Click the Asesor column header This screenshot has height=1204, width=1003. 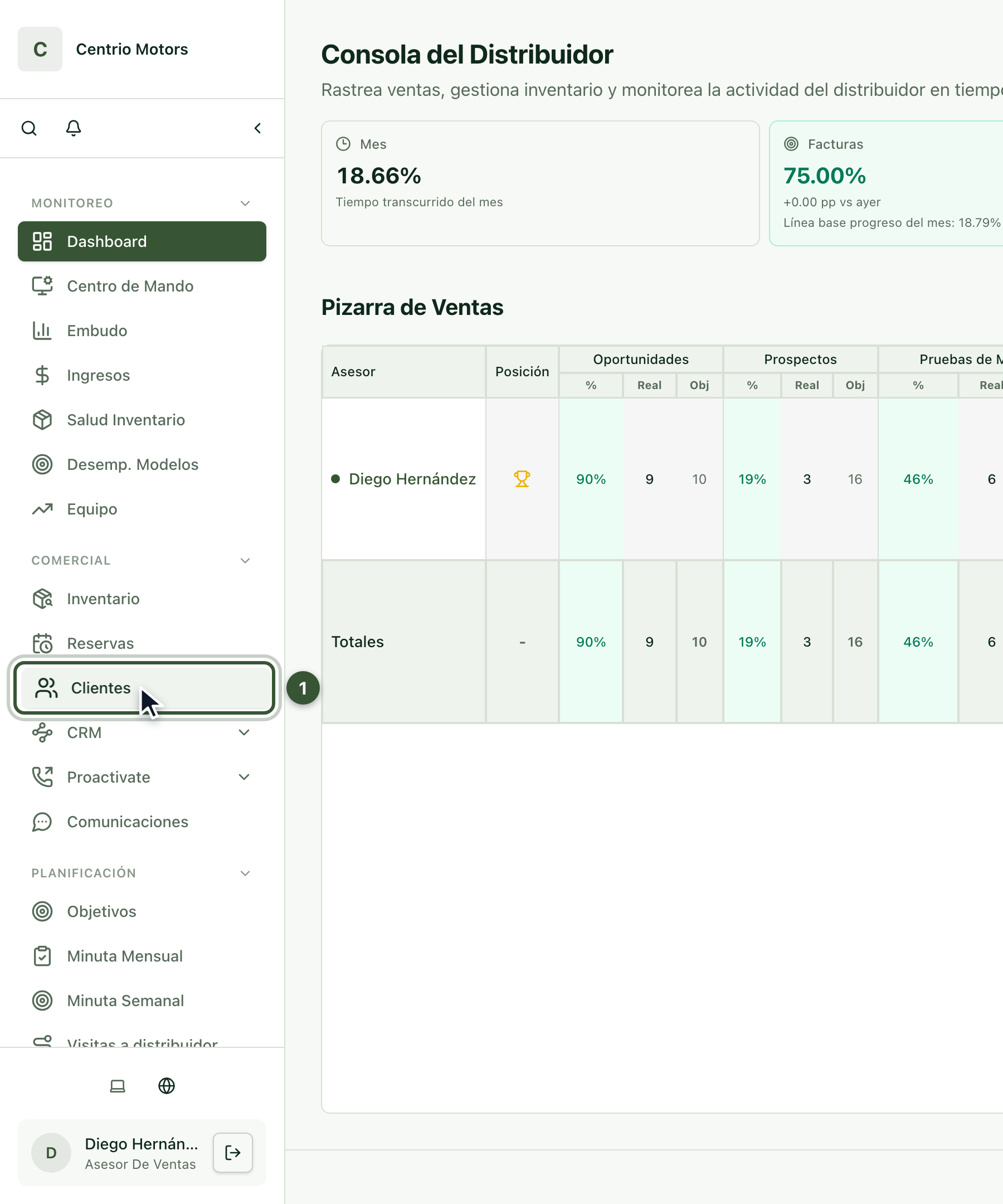pos(403,372)
